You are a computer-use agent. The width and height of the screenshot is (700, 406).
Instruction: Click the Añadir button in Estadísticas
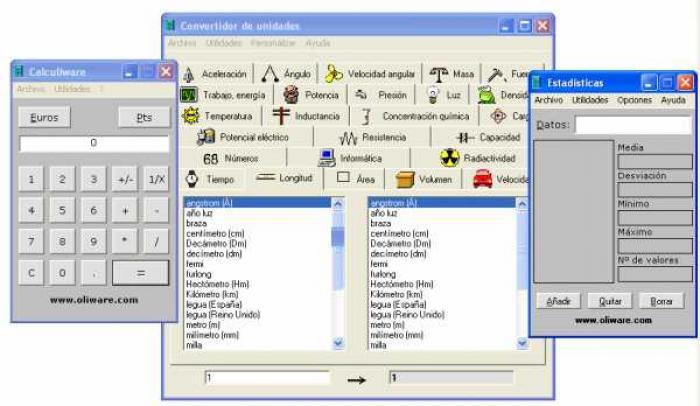point(558,301)
